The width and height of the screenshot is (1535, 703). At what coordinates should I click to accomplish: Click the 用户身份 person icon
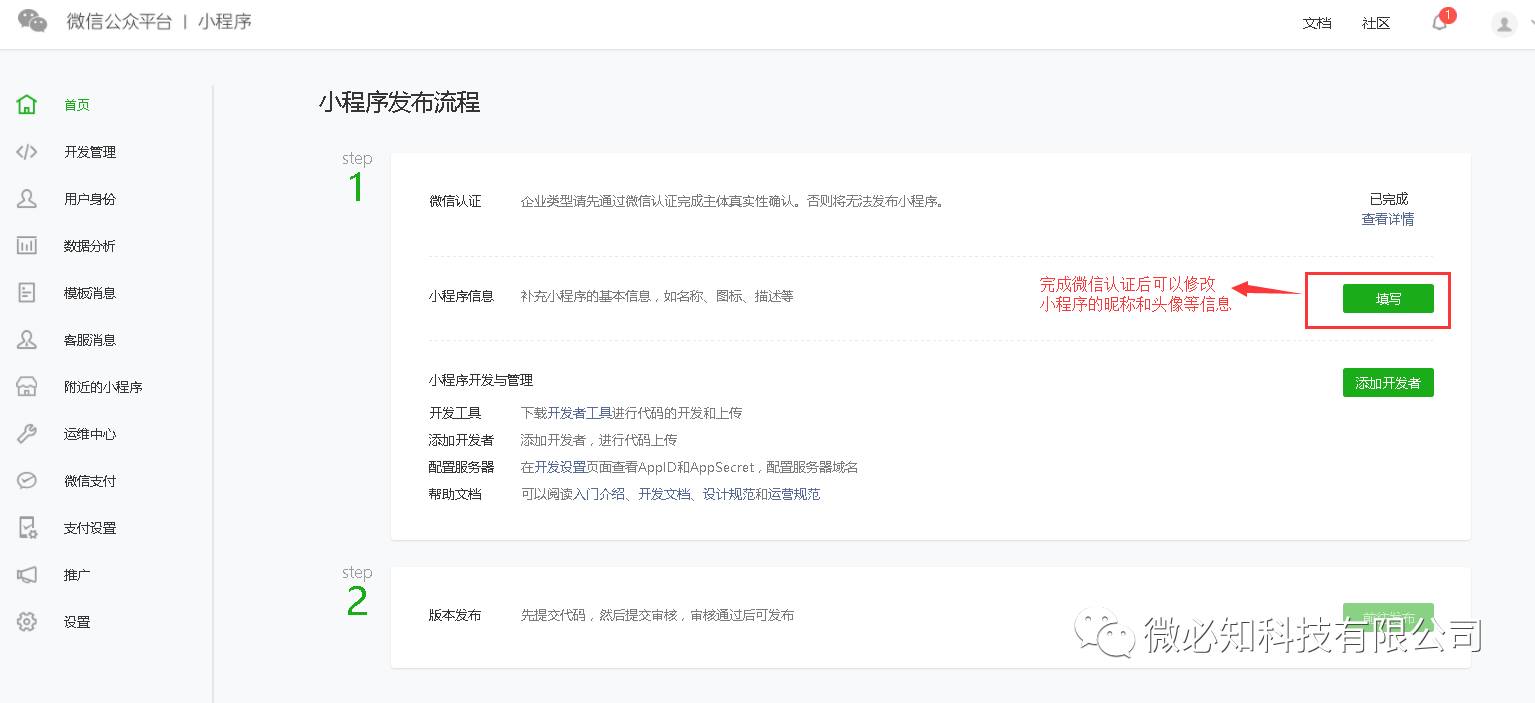click(x=27, y=199)
